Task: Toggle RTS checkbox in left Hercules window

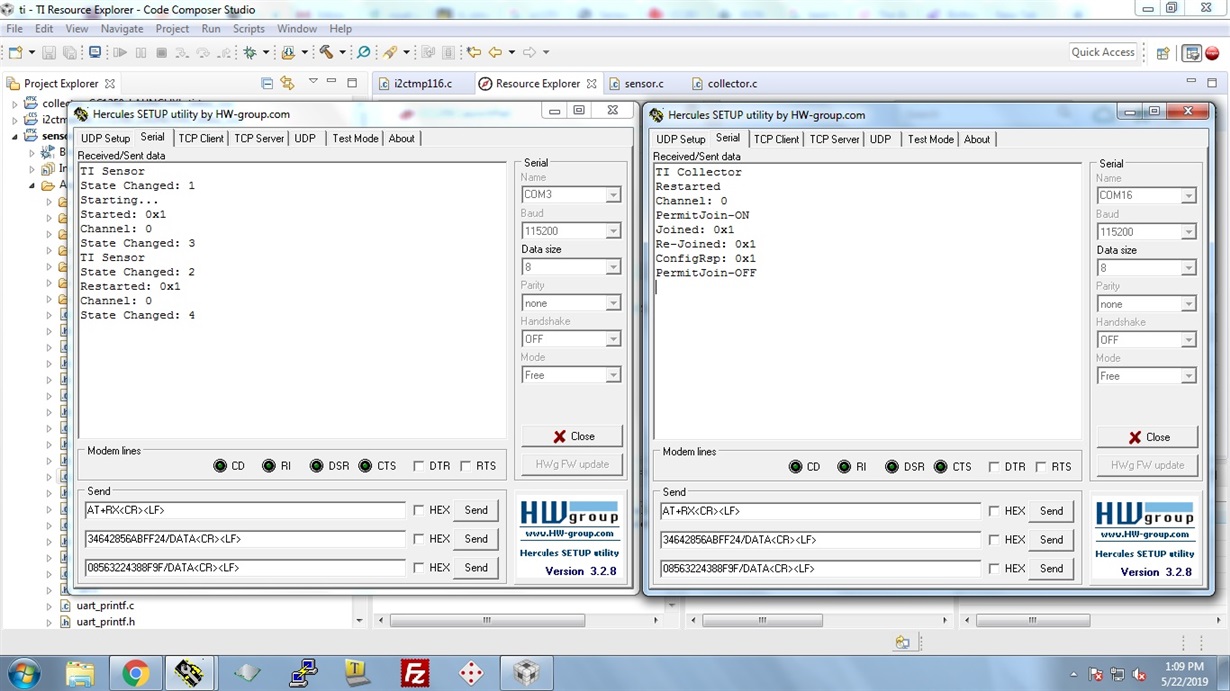Action: click(x=465, y=466)
